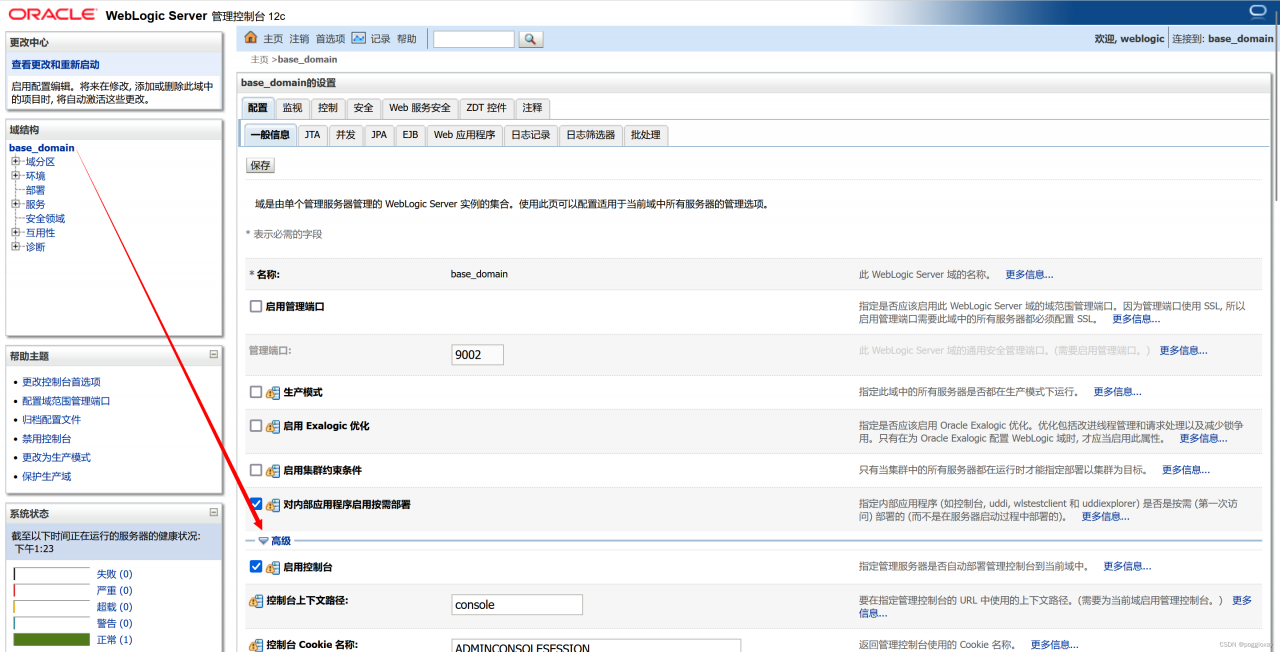1280x652 pixels.
Task: Click the 保存 save button
Action: coord(261,166)
